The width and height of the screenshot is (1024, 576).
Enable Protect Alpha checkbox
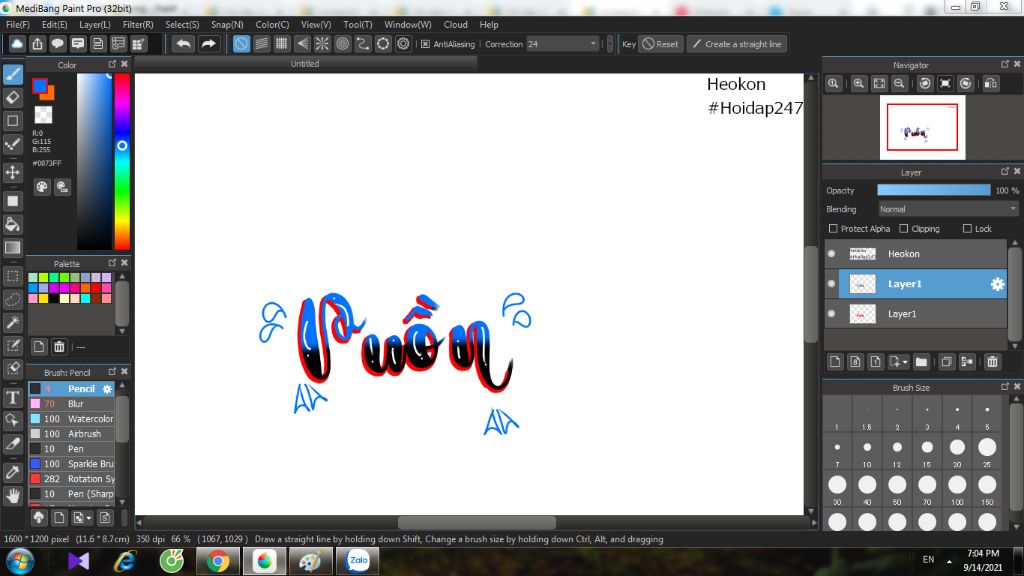[x=833, y=229]
